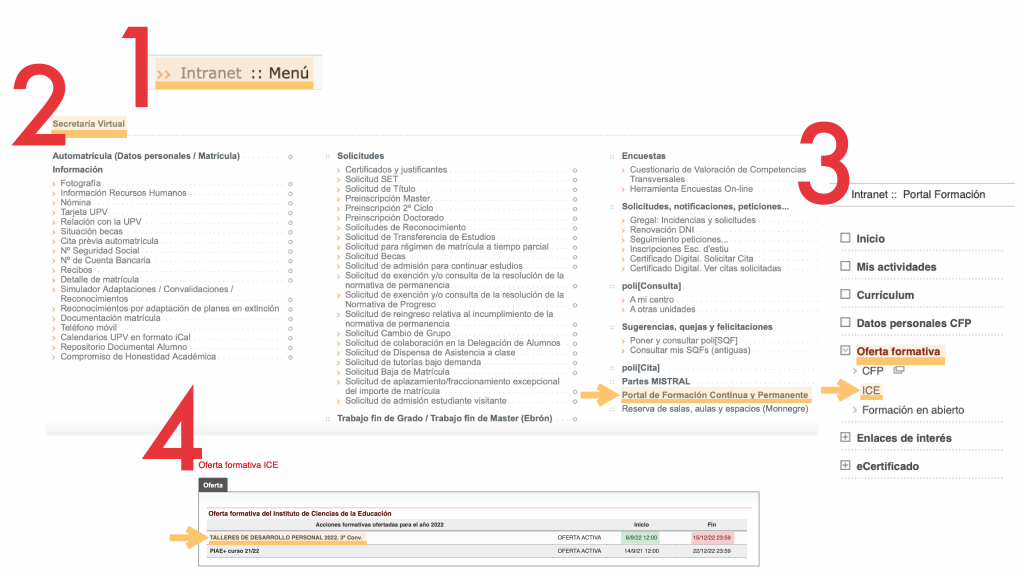Expand the Enlaces de interés section
The image size is (1024, 576).
point(845,438)
